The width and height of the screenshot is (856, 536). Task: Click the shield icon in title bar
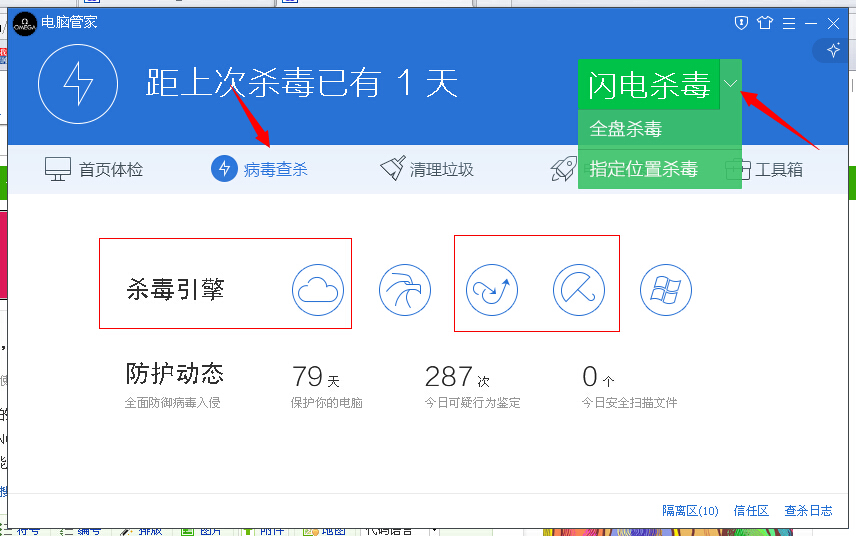[x=741, y=23]
